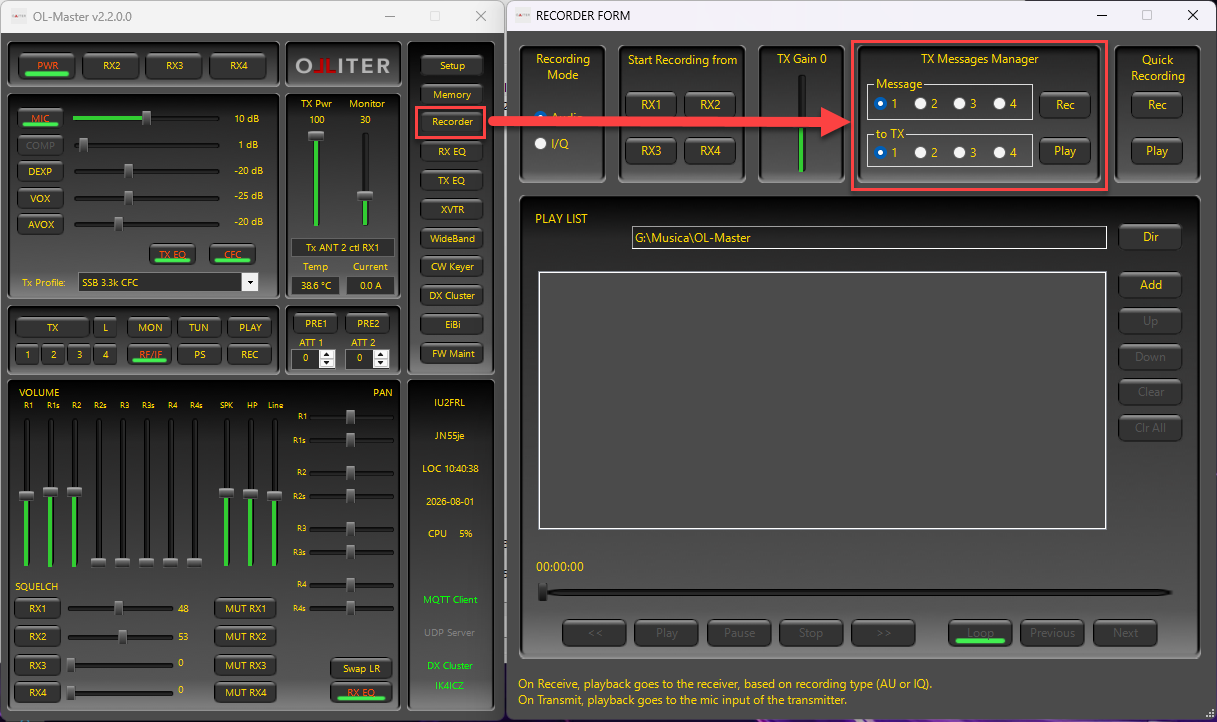This screenshot has height=722, width=1217.
Task: Mute receiver with MUT RX2
Action: pyautogui.click(x=245, y=637)
